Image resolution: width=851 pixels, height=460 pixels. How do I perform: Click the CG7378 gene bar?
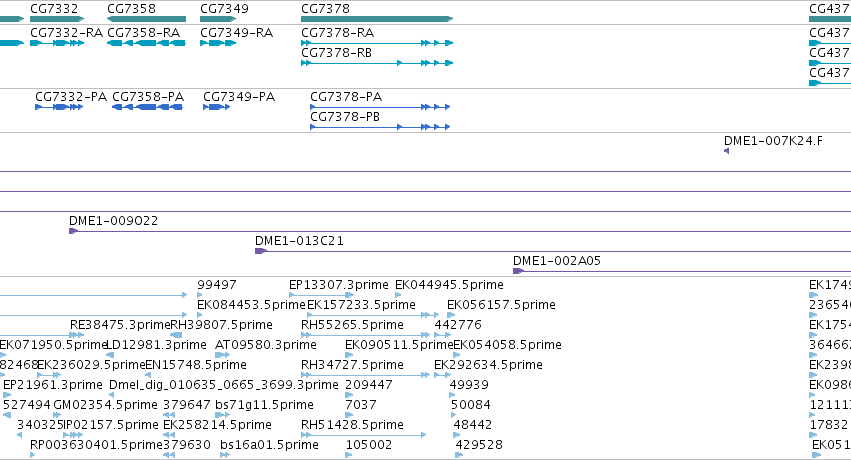tap(377, 19)
